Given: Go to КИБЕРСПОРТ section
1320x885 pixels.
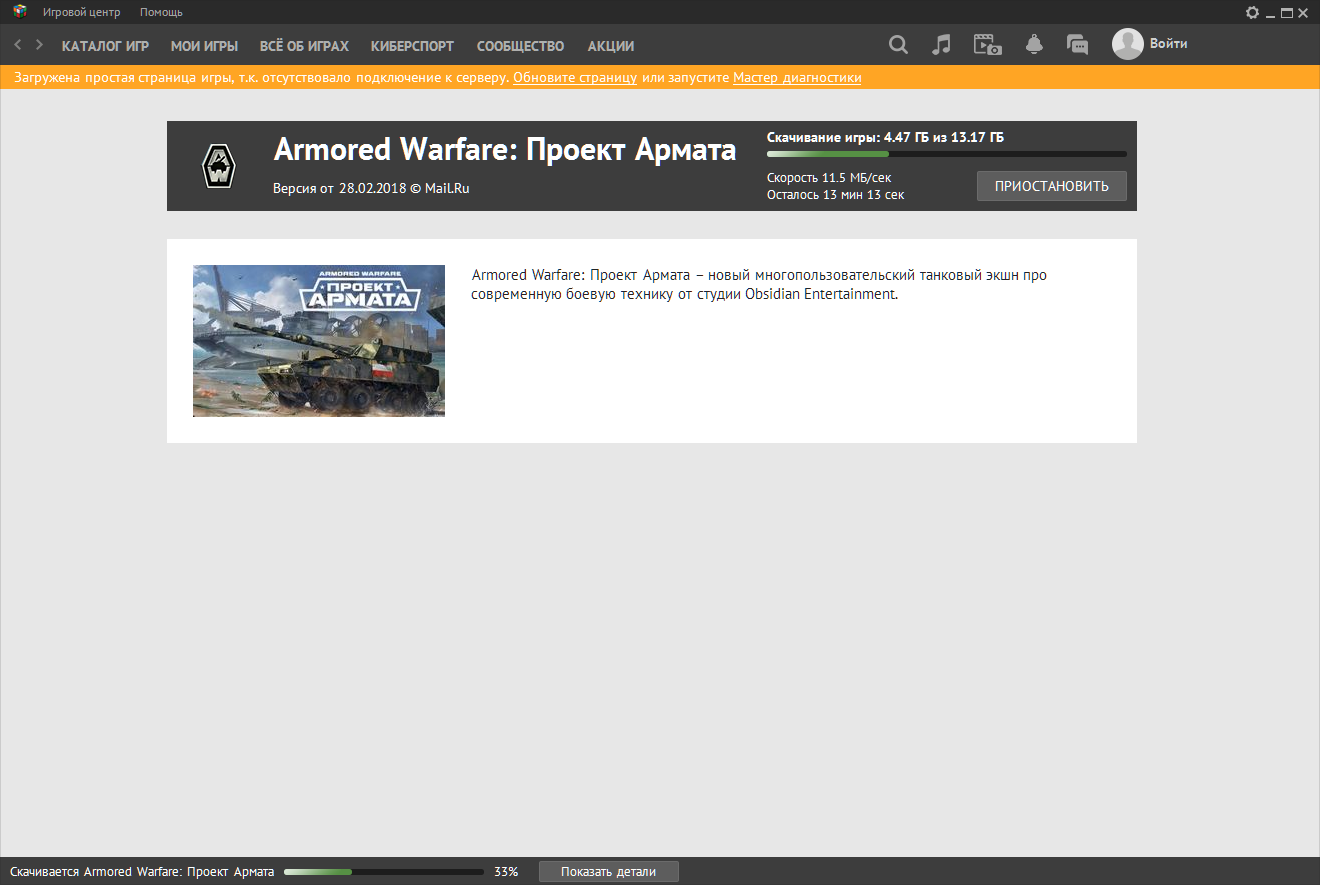Looking at the screenshot, I should (412, 46).
